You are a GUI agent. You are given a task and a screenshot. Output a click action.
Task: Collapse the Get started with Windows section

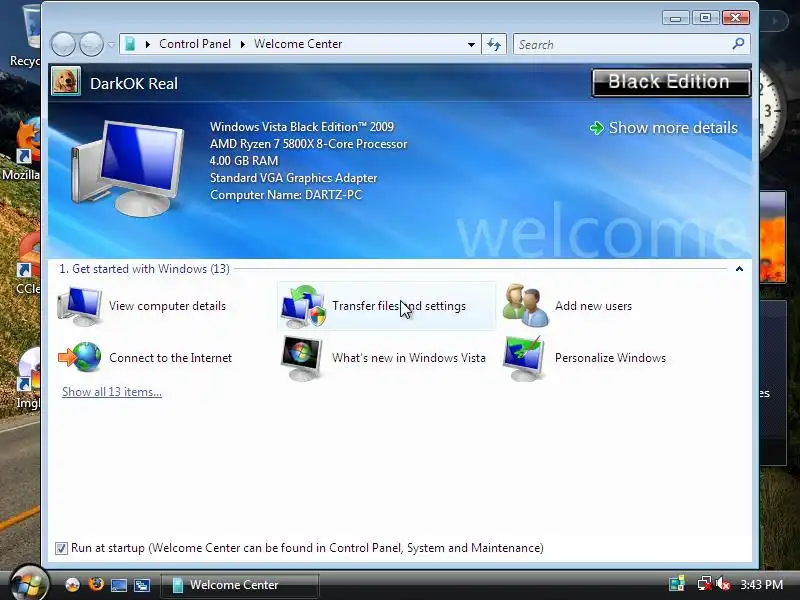coord(739,269)
